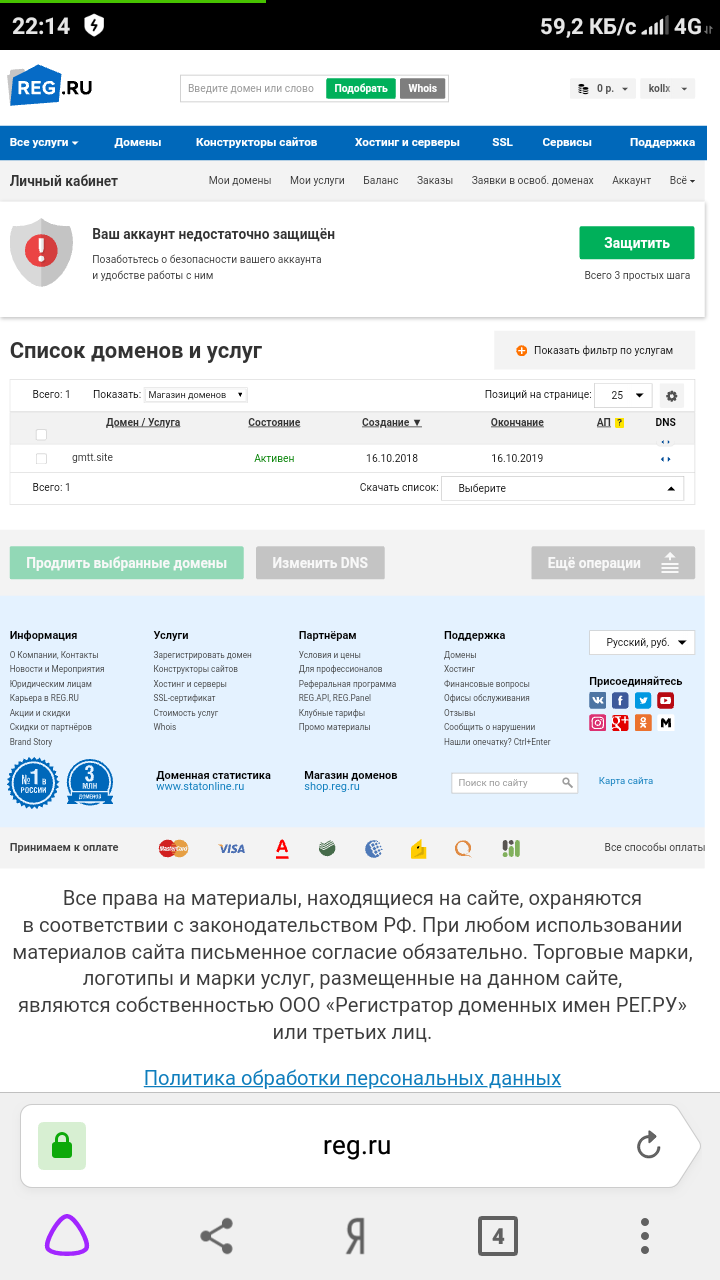The height and width of the screenshot is (1280, 720).
Task: Go to 'Баланс' tab in личный кабинет
Action: tap(380, 181)
